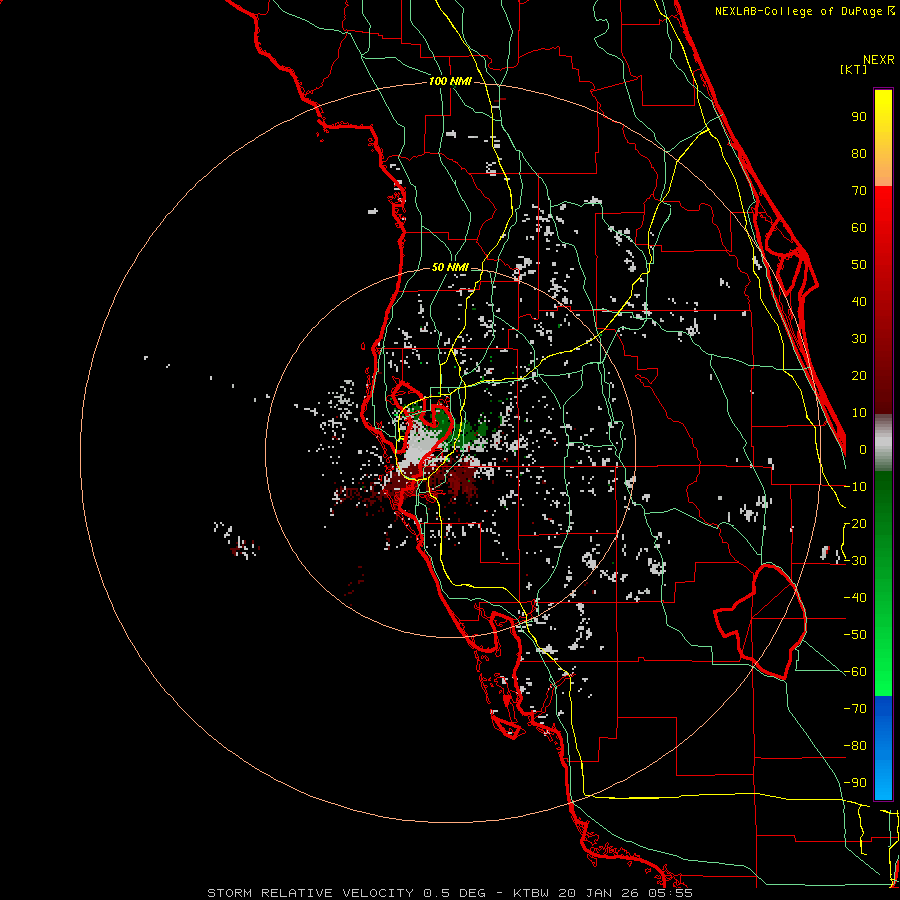Click the Storm Relative Velocity caption at bottom
The width and height of the screenshot is (900, 900).
(450, 893)
